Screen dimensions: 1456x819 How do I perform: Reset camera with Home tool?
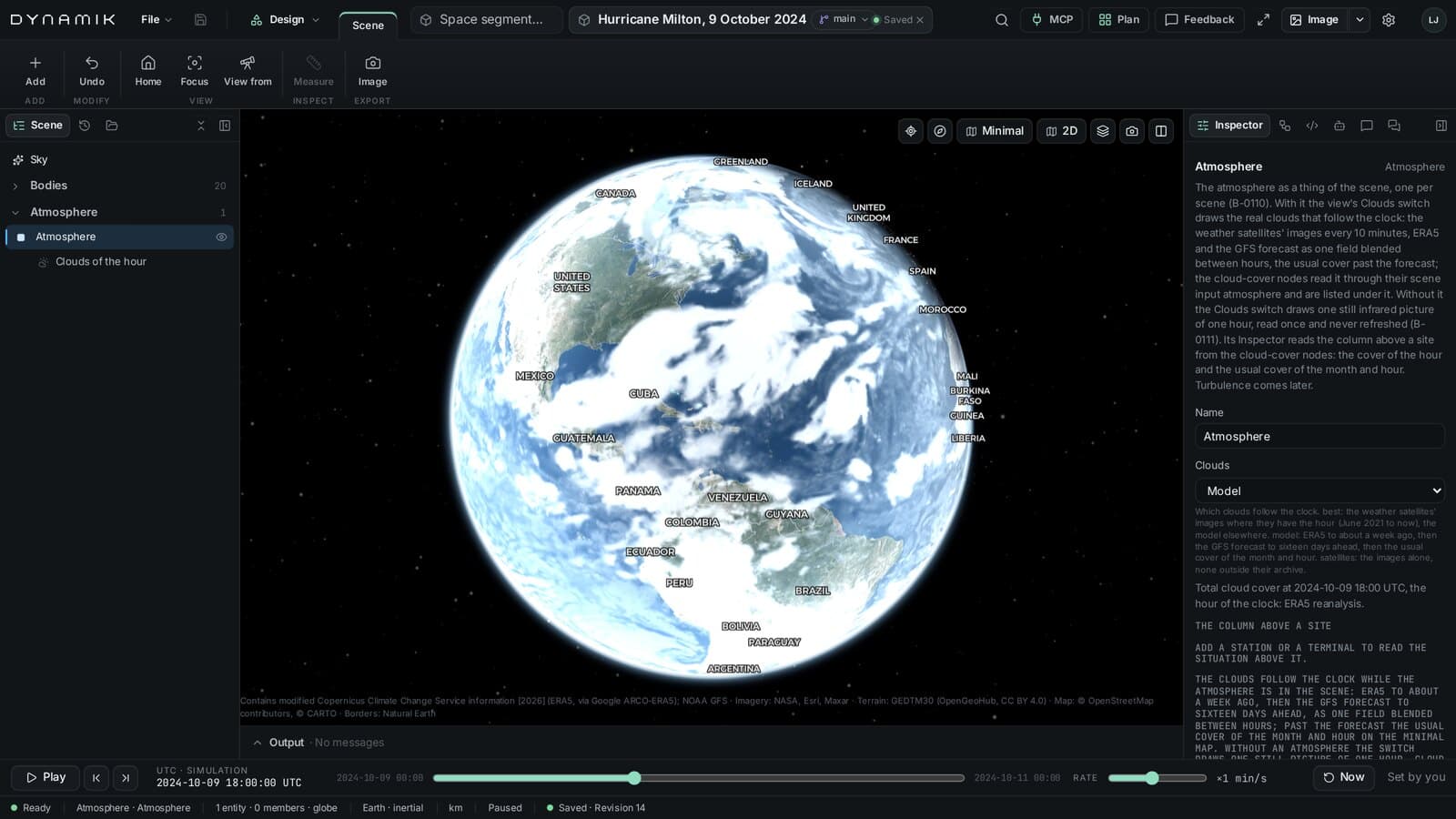coord(148,71)
